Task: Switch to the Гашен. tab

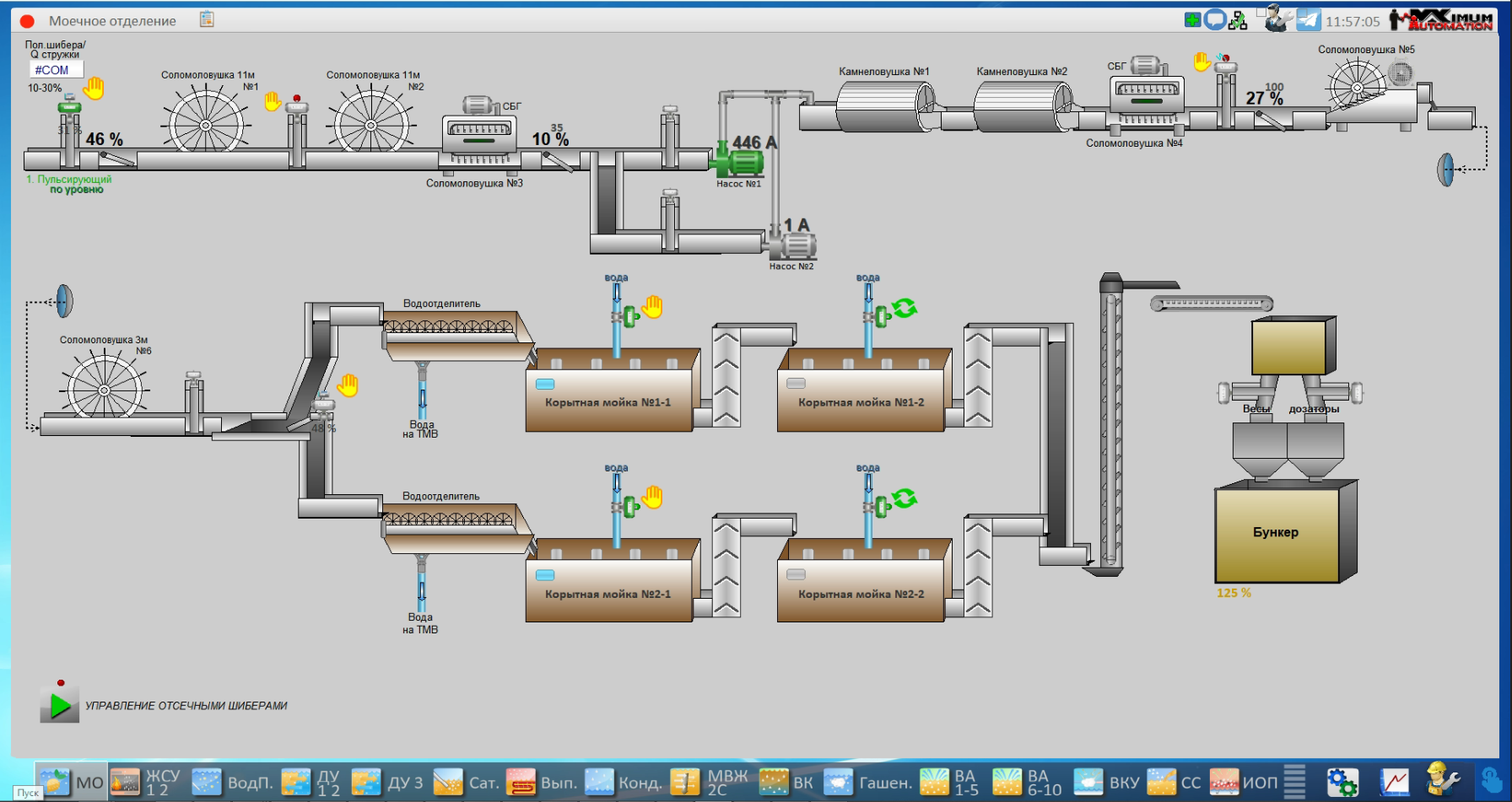Action: [868, 783]
